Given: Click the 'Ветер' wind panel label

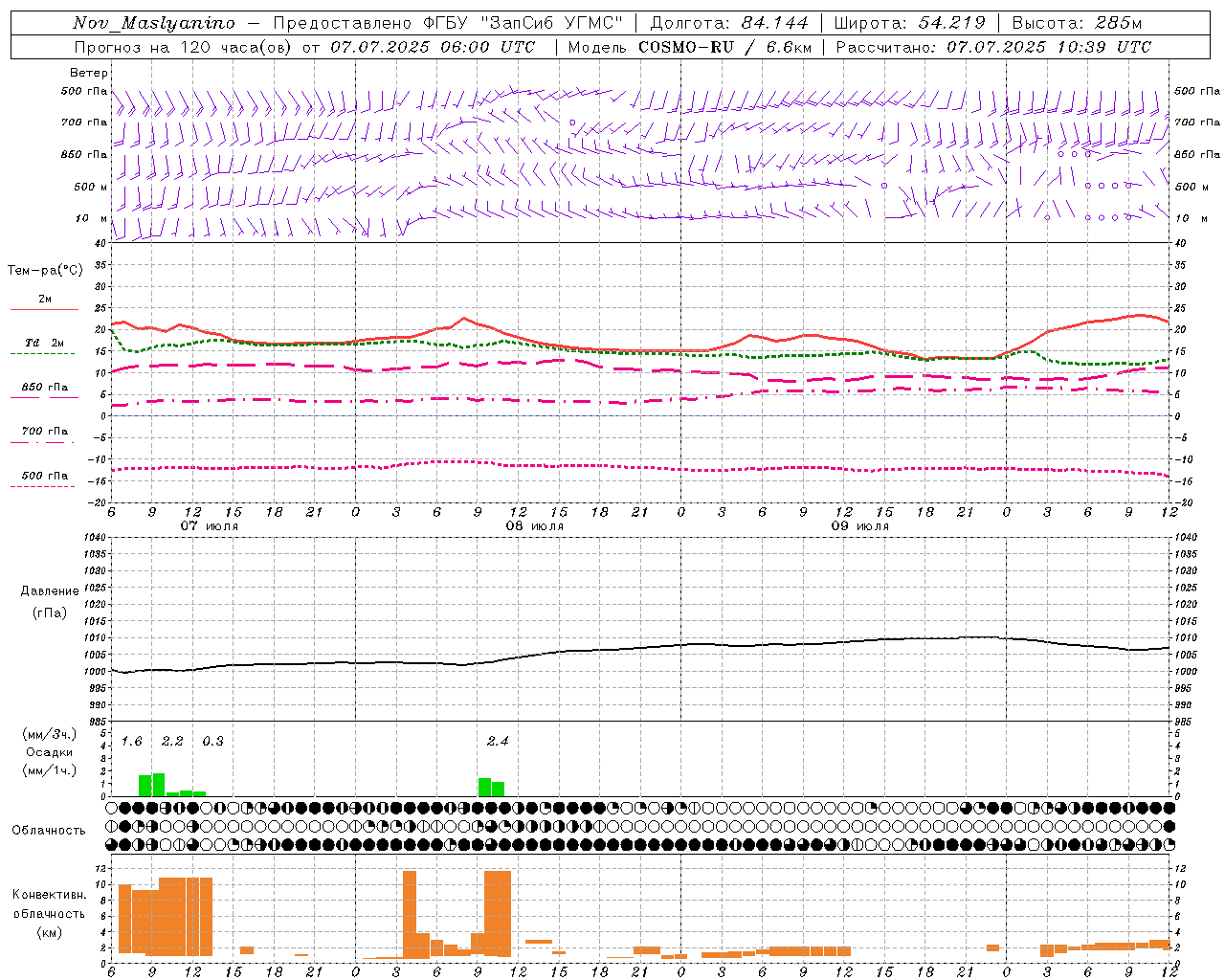Looking at the screenshot, I should [89, 73].
